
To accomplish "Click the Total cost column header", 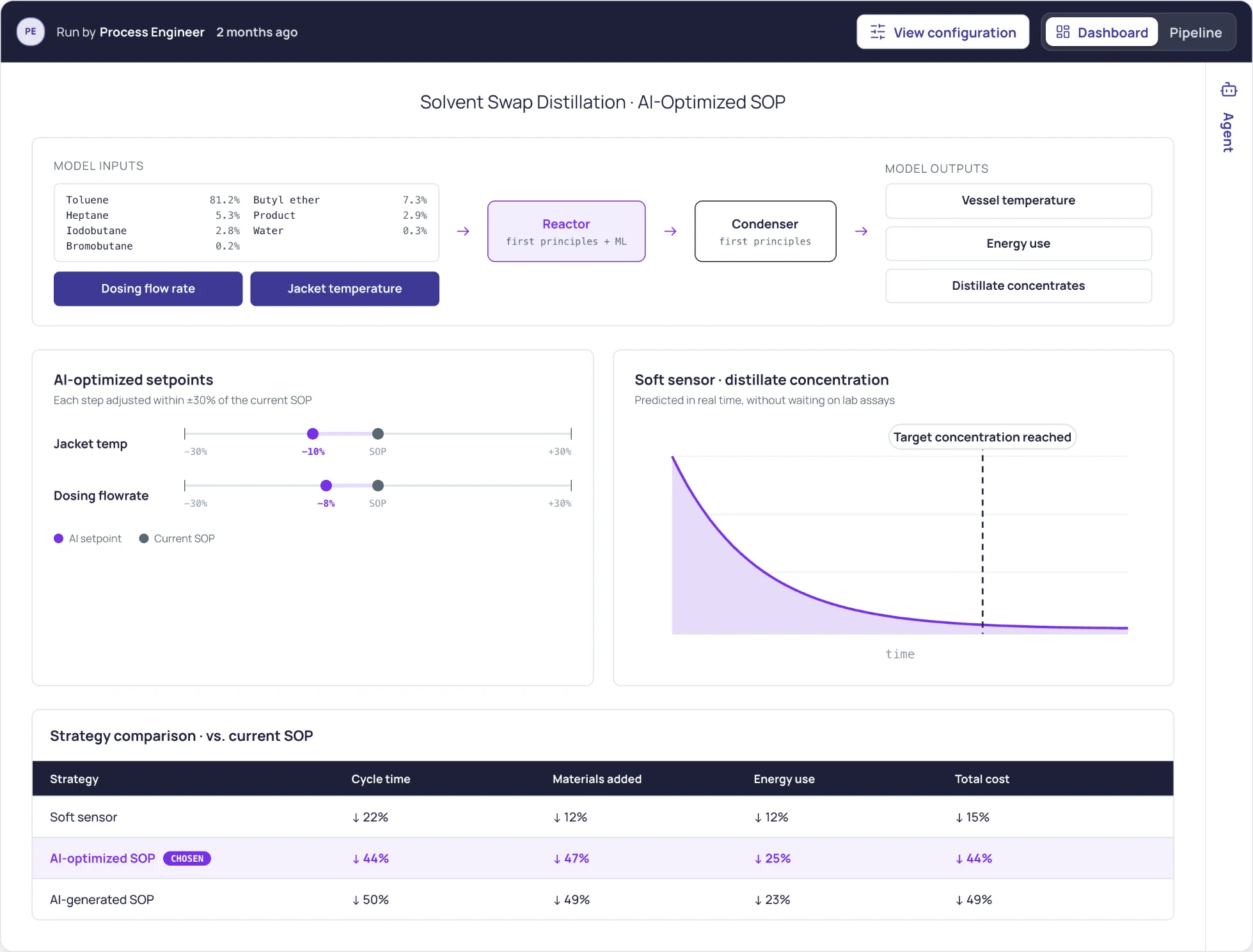I will pyautogui.click(x=981, y=779).
